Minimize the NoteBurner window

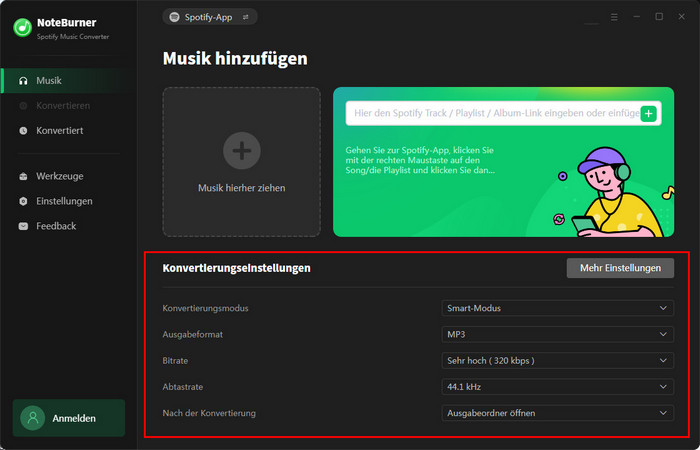coord(637,17)
